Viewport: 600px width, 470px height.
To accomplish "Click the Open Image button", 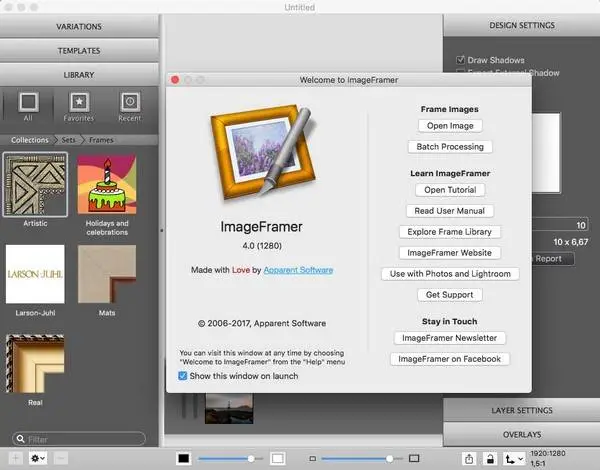I will 450,126.
